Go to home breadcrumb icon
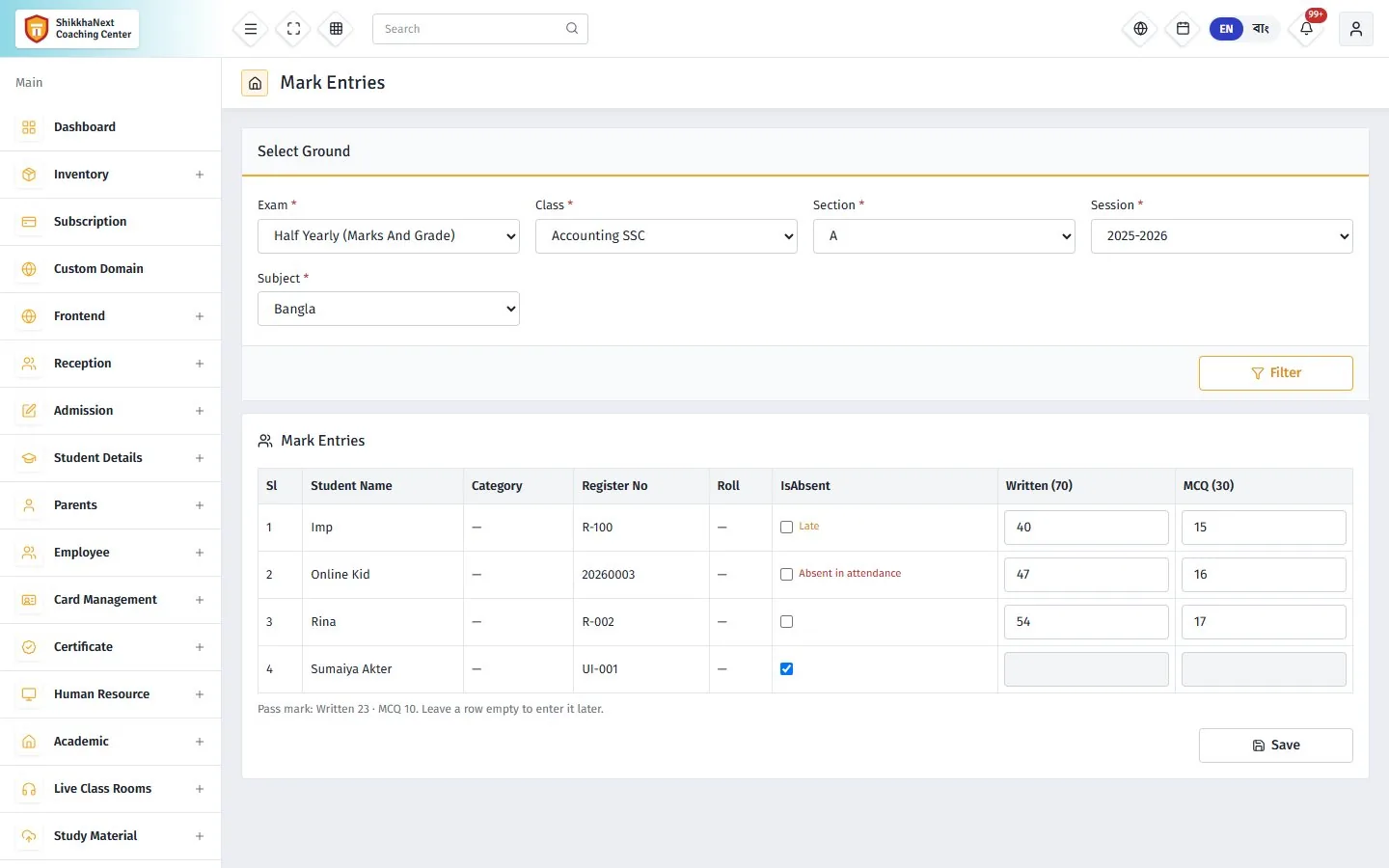This screenshot has height=868, width=1389. point(255,83)
